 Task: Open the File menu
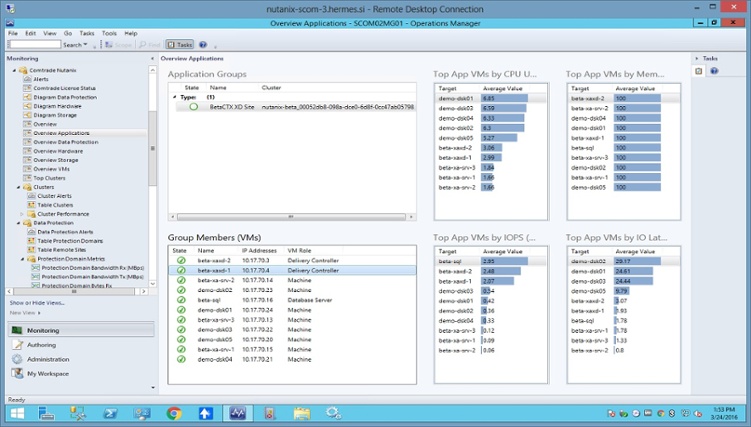click(13, 34)
